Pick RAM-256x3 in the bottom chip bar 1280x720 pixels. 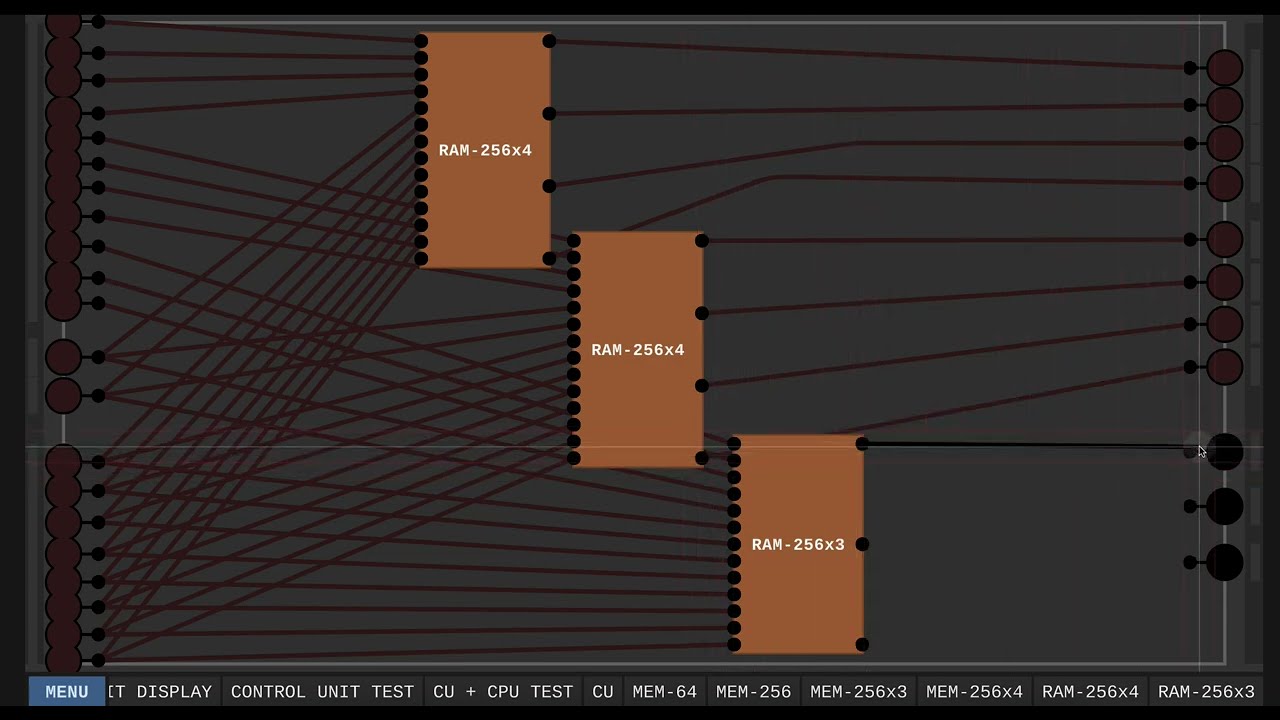1206,692
